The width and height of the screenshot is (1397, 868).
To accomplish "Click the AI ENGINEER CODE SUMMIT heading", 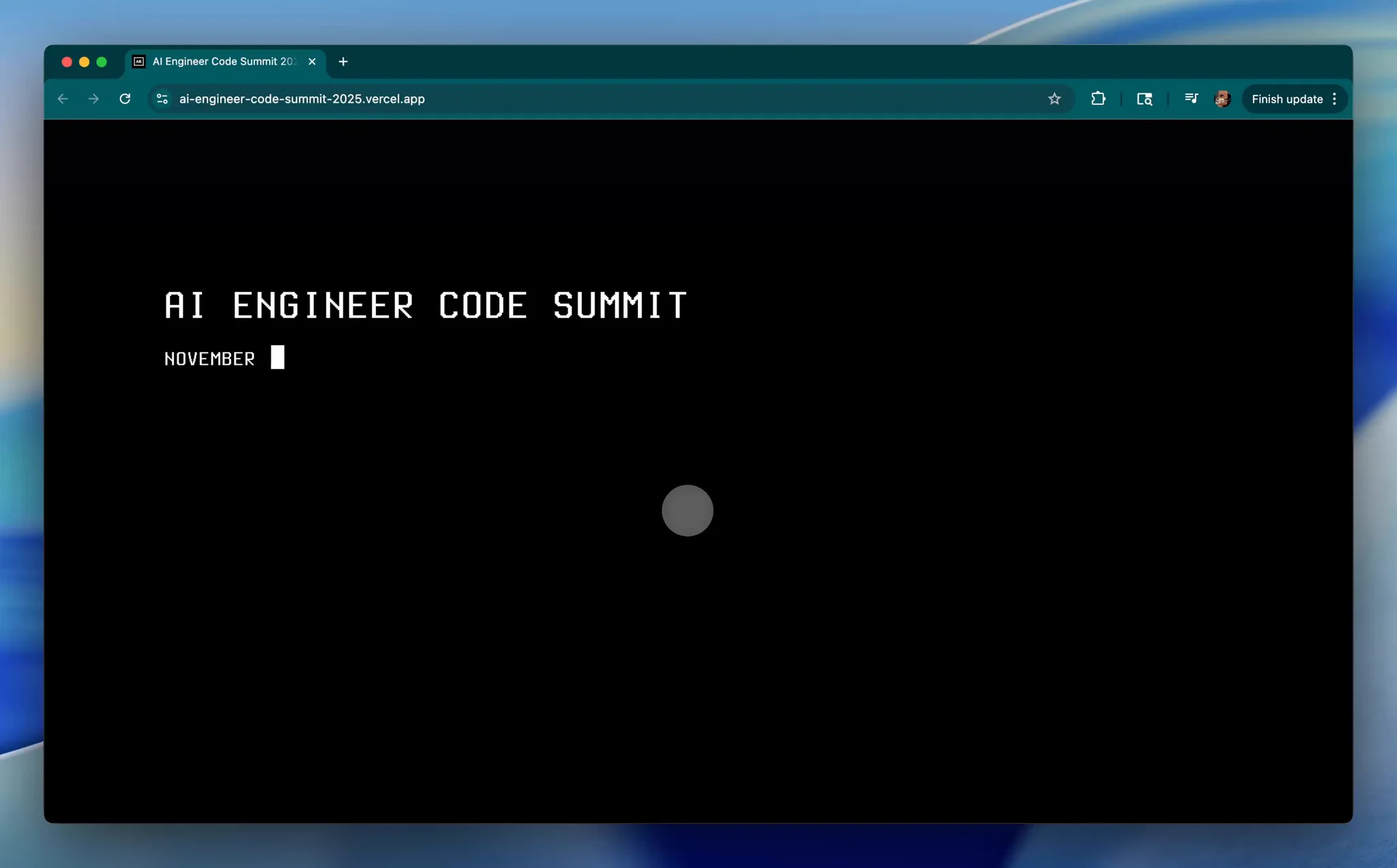I will point(426,305).
